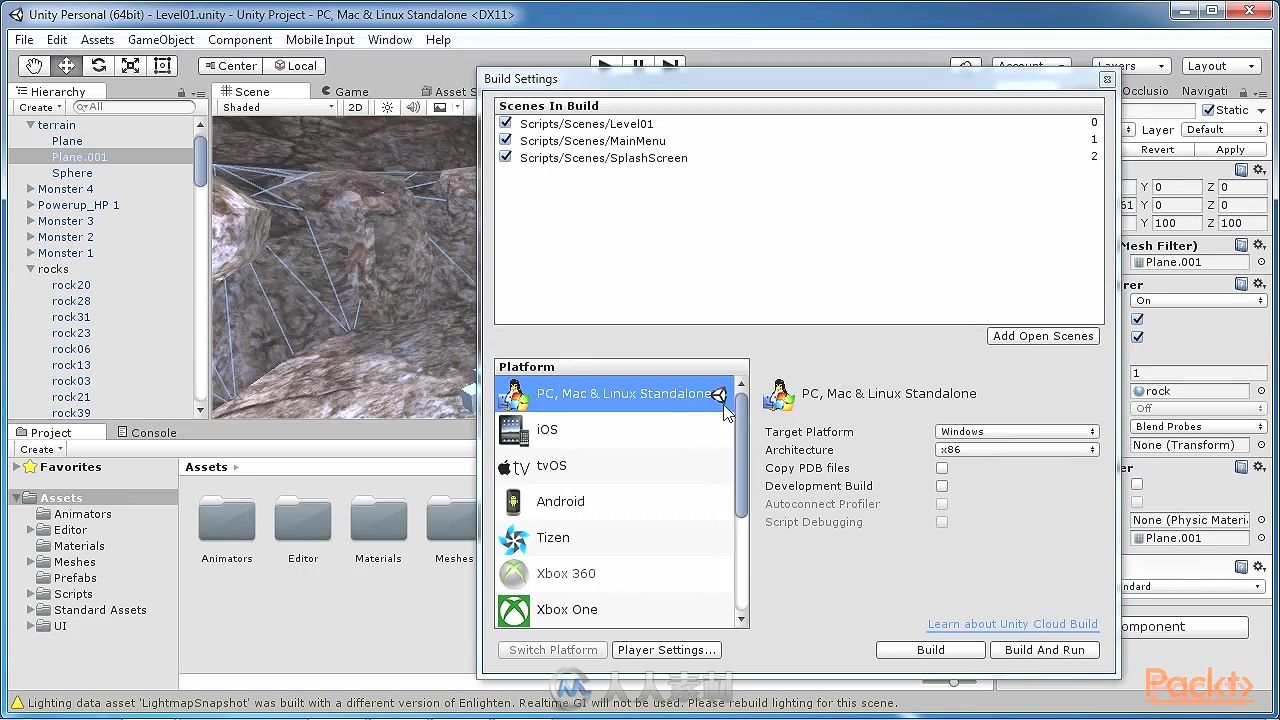Open Architecture x86 dropdown

tap(1017, 450)
